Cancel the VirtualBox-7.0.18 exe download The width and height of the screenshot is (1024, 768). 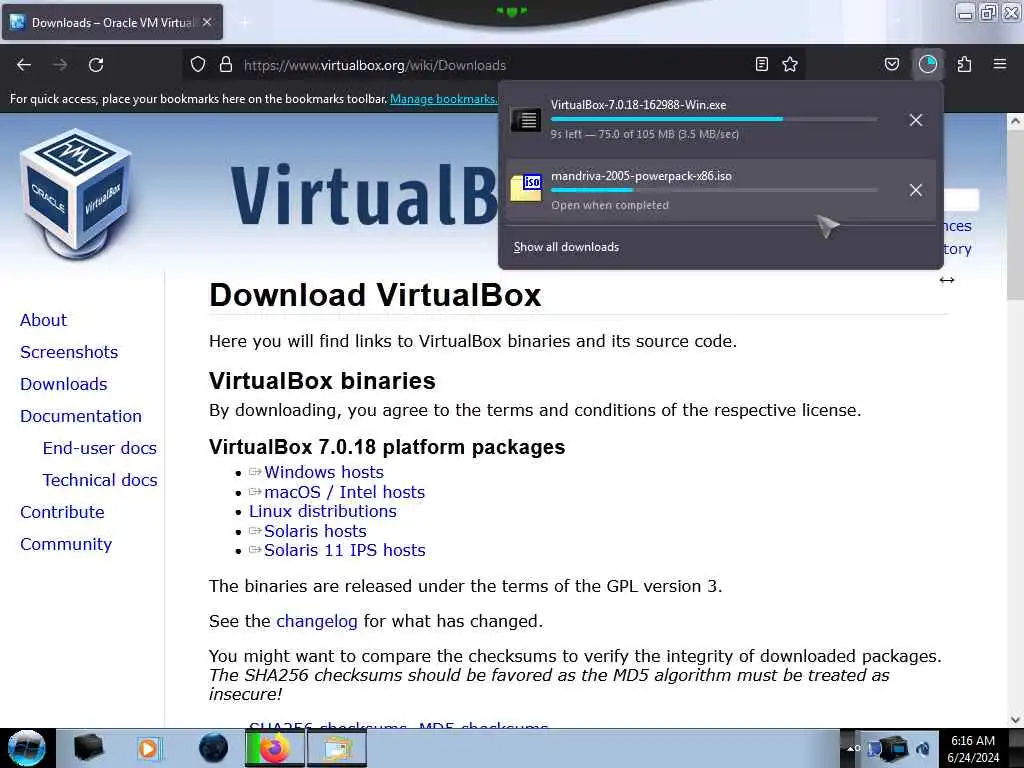pos(916,120)
